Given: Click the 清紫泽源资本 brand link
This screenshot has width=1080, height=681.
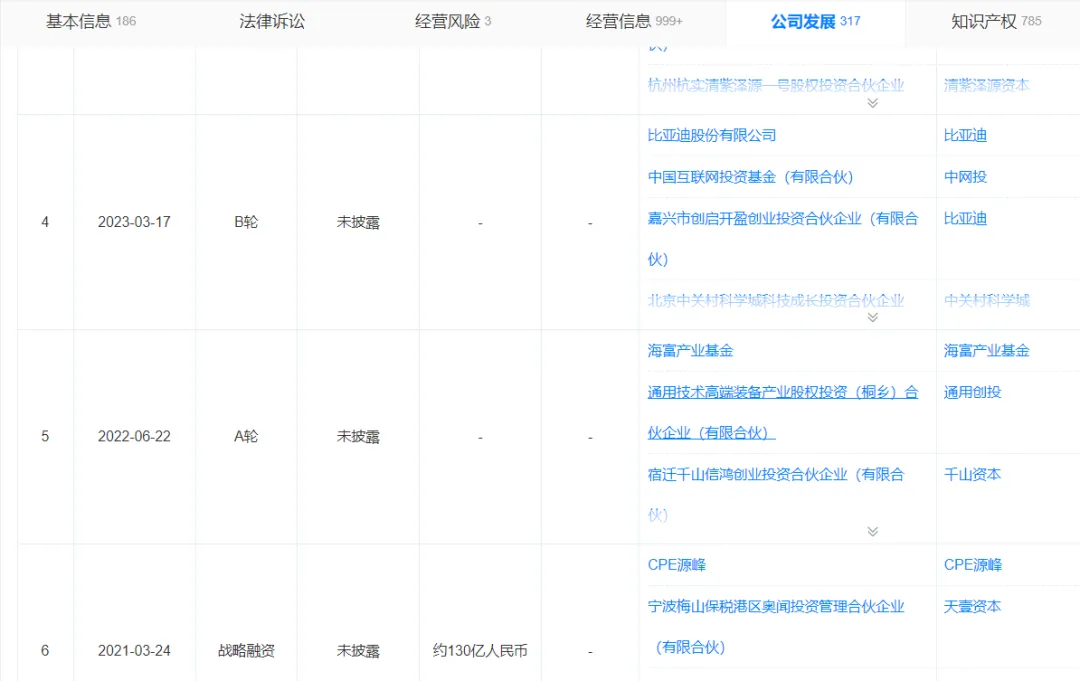Looking at the screenshot, I should click(x=986, y=85).
